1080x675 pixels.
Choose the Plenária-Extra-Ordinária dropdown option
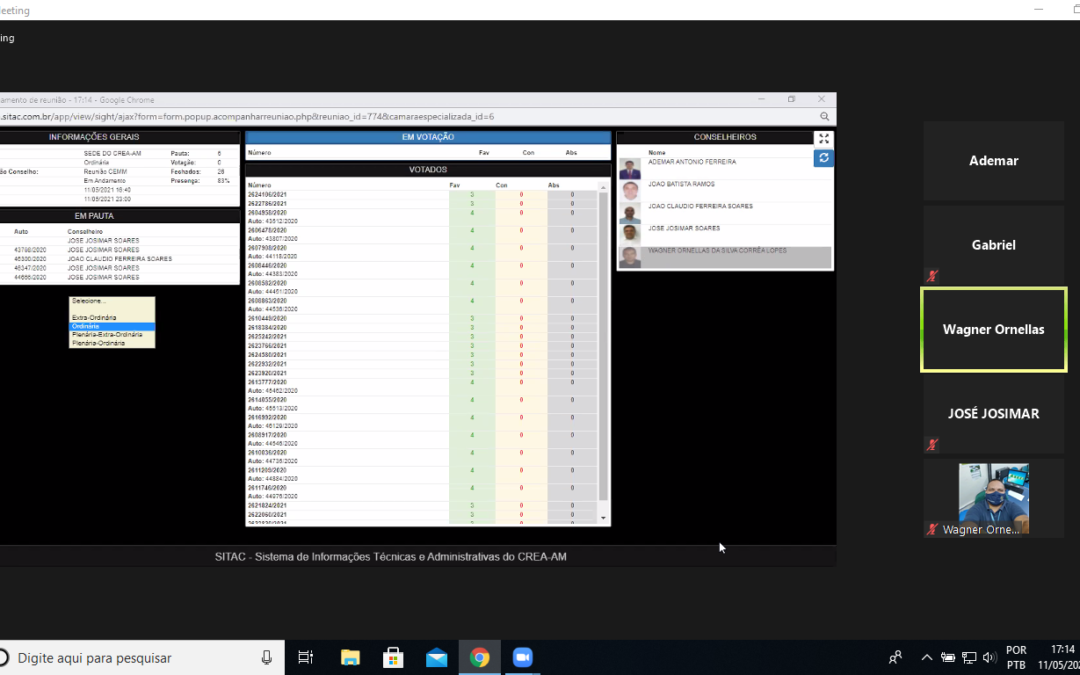pos(112,334)
